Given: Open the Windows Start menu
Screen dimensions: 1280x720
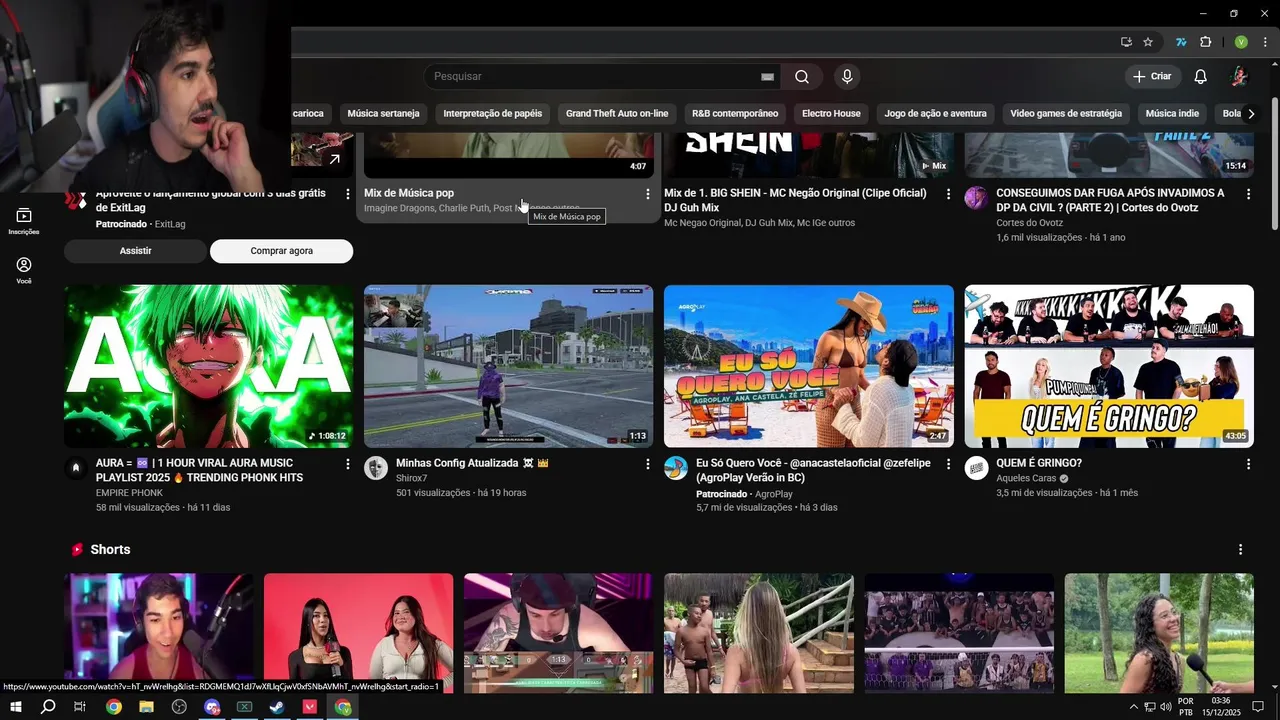Looking at the screenshot, I should (16, 707).
